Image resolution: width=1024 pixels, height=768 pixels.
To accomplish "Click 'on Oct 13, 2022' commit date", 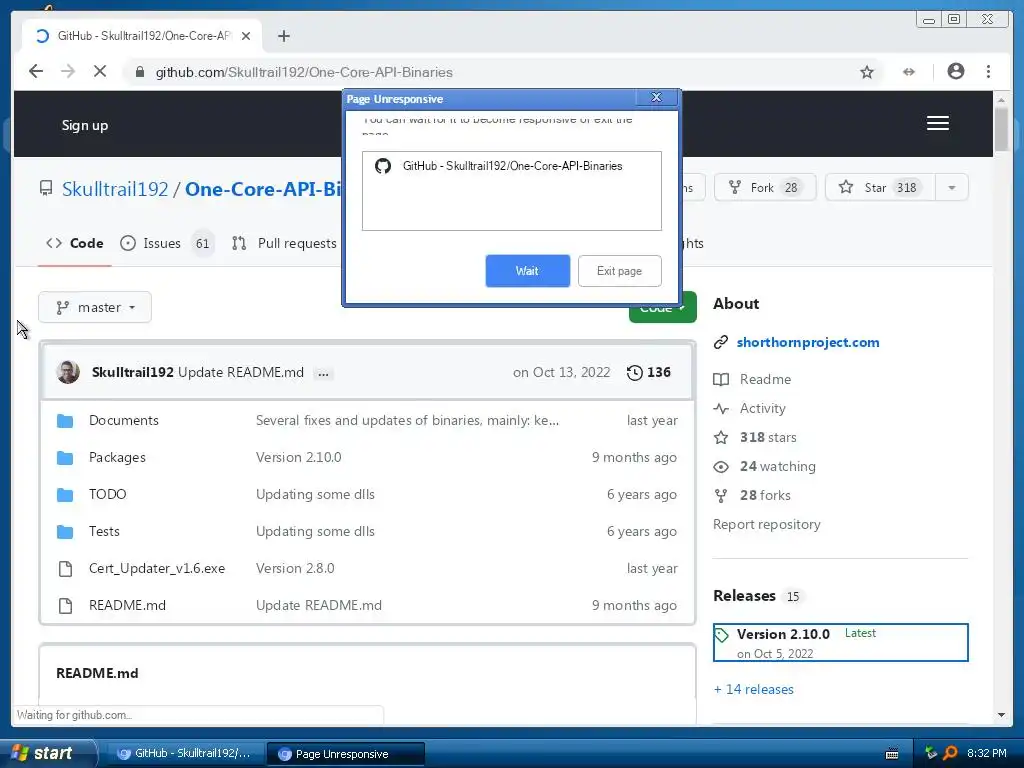I will (x=562, y=372).
